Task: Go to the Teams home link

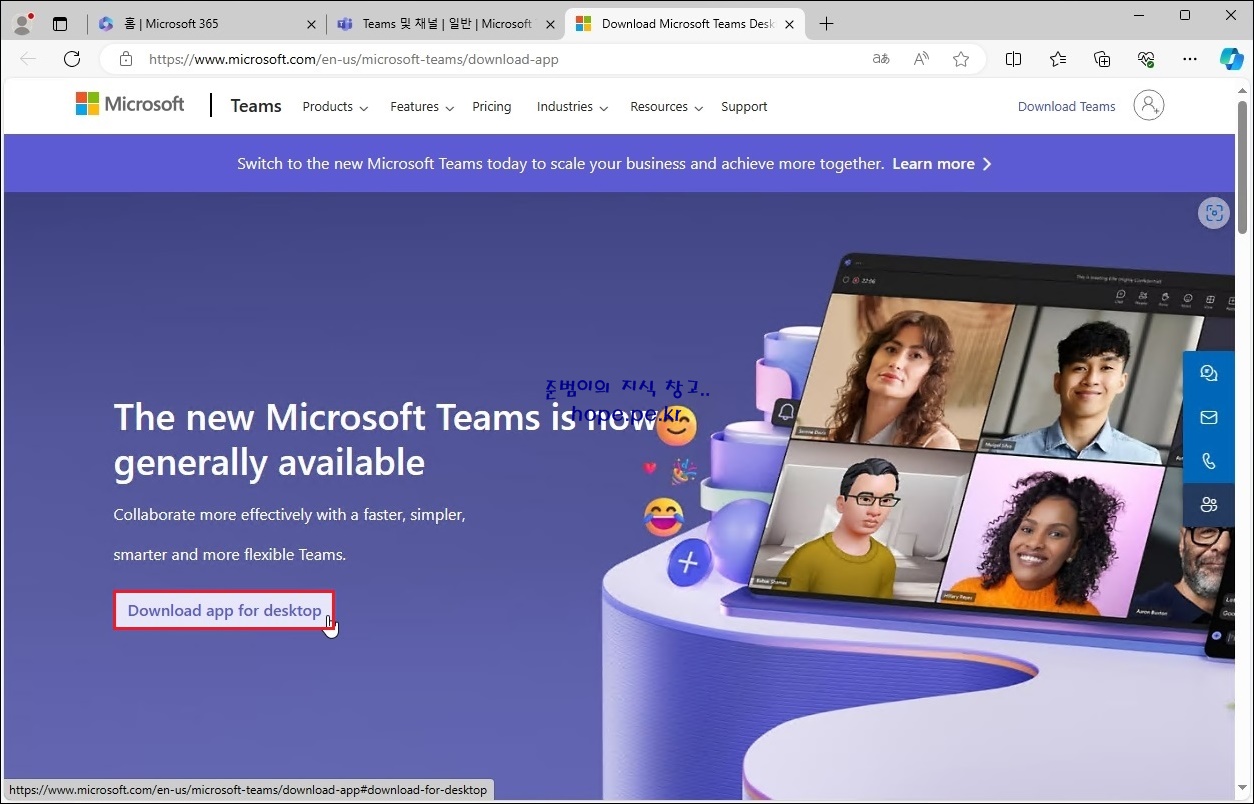Action: point(256,106)
